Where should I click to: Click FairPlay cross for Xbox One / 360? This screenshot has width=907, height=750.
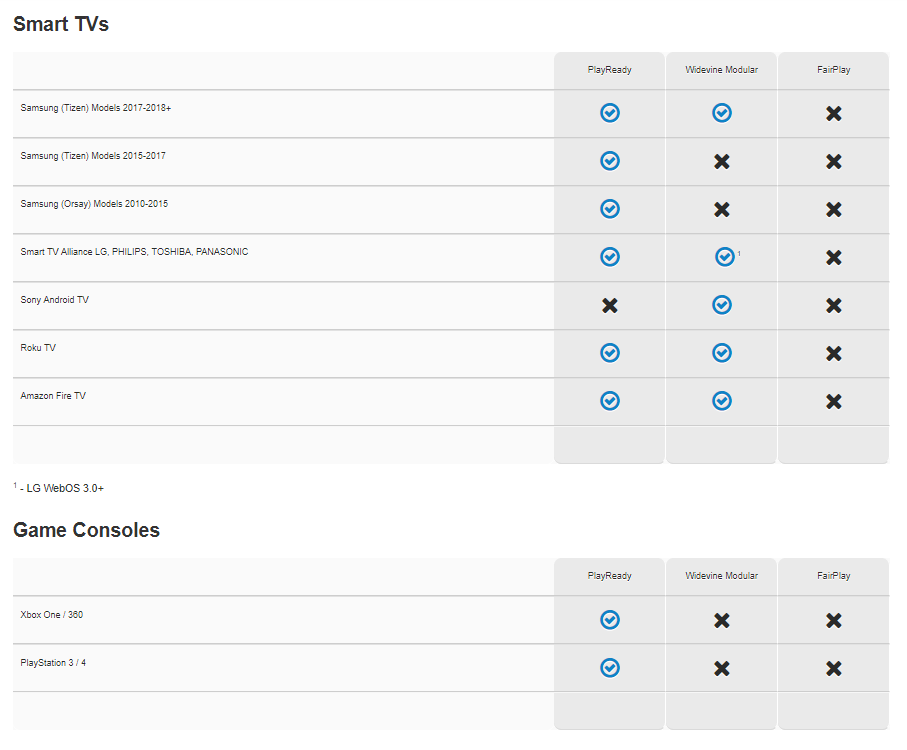[834, 620]
